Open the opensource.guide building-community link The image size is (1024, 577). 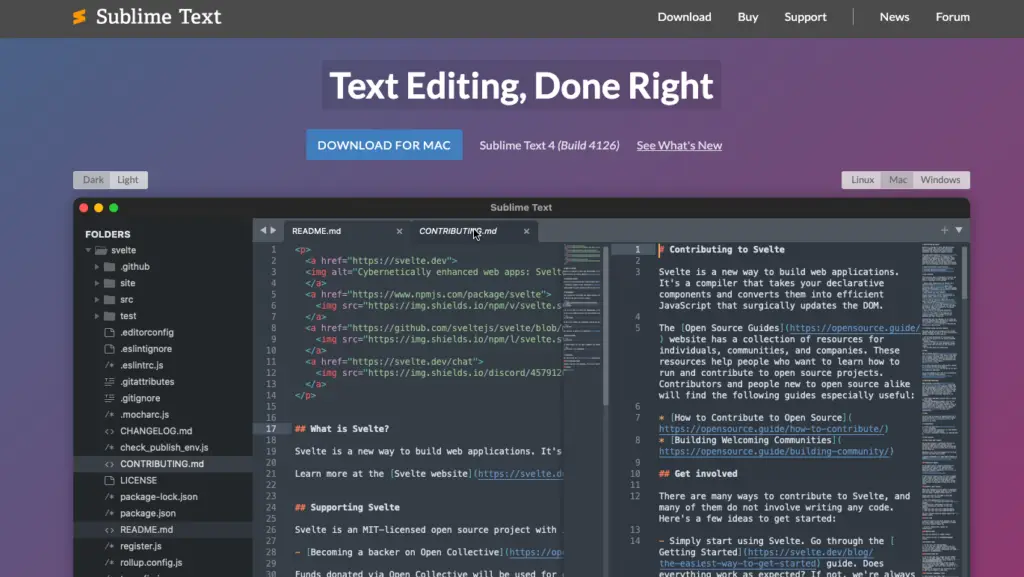click(x=775, y=451)
